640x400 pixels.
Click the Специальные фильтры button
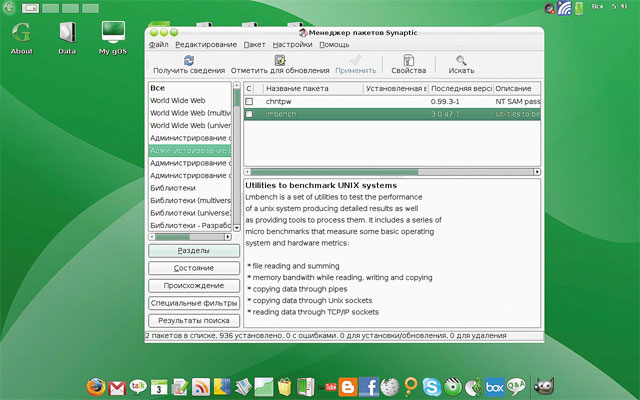point(194,303)
